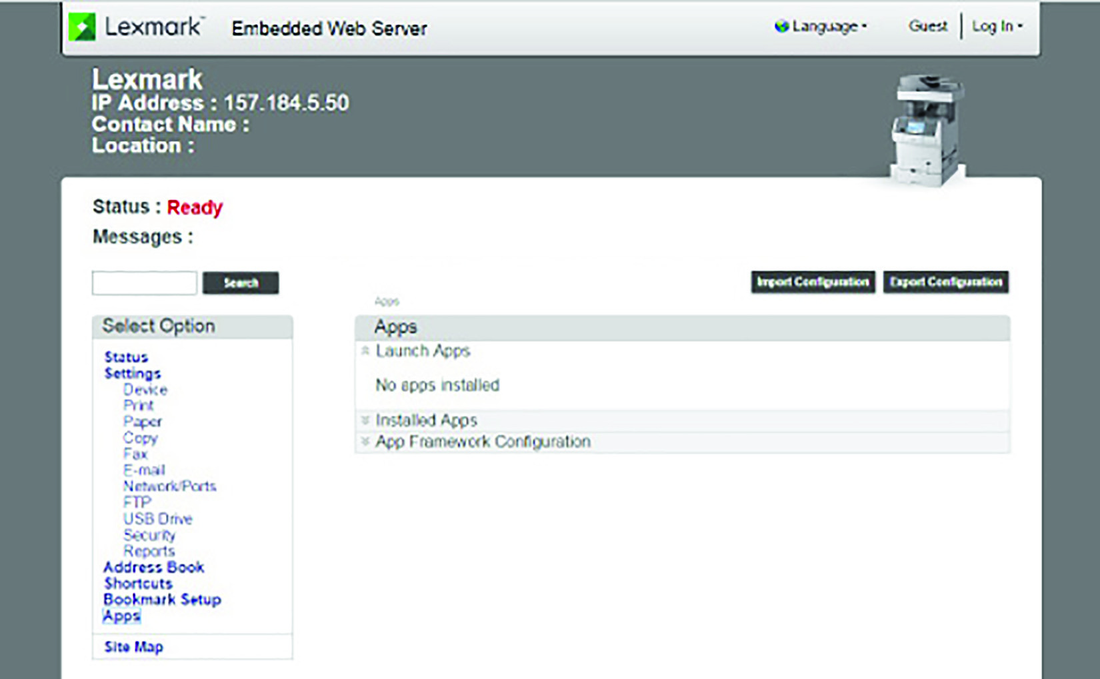Click the Select Option panel header
Screen dimensions: 1100x679
click(x=192, y=327)
